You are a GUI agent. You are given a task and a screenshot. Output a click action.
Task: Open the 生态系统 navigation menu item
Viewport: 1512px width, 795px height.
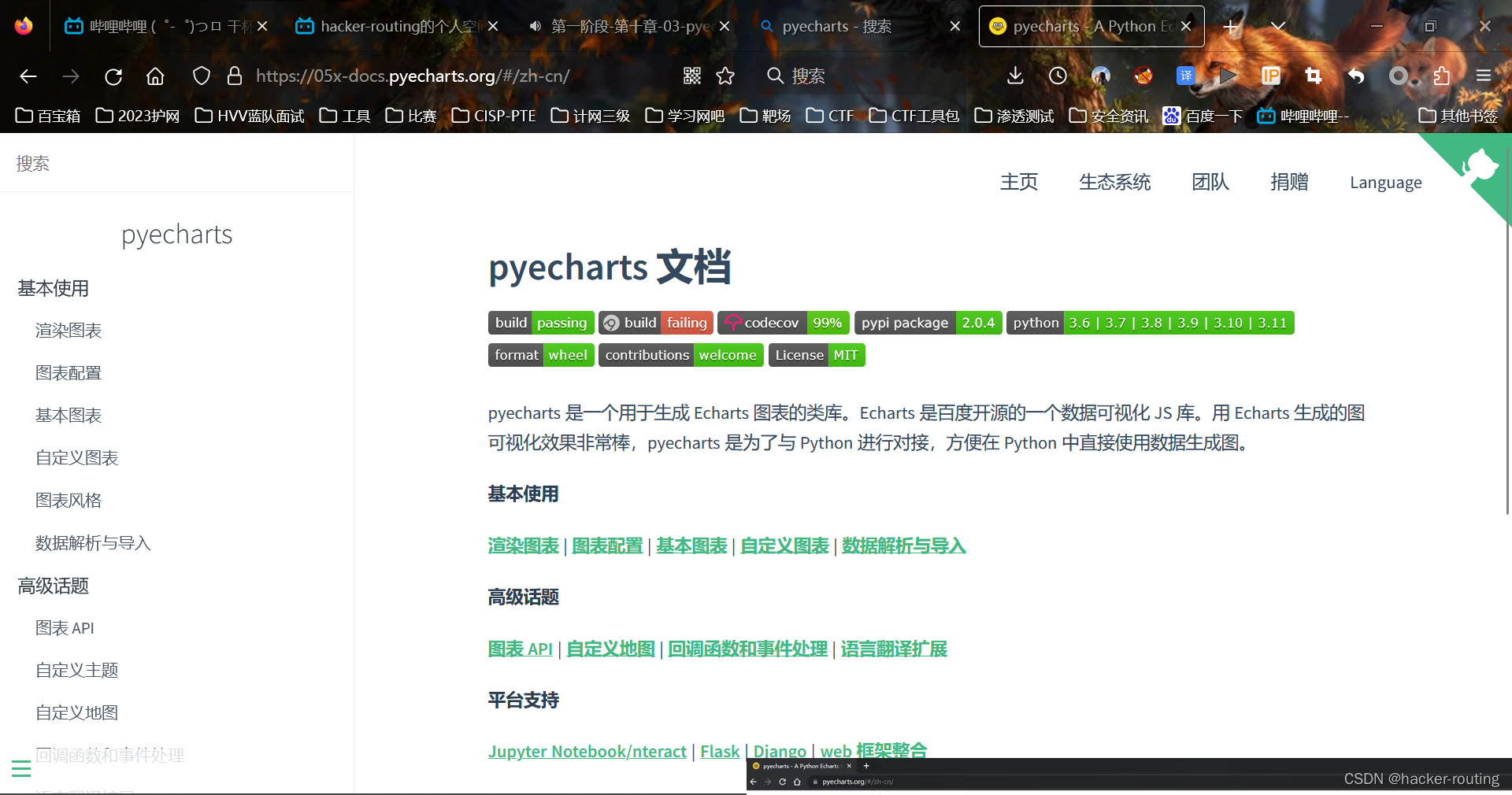(1114, 183)
